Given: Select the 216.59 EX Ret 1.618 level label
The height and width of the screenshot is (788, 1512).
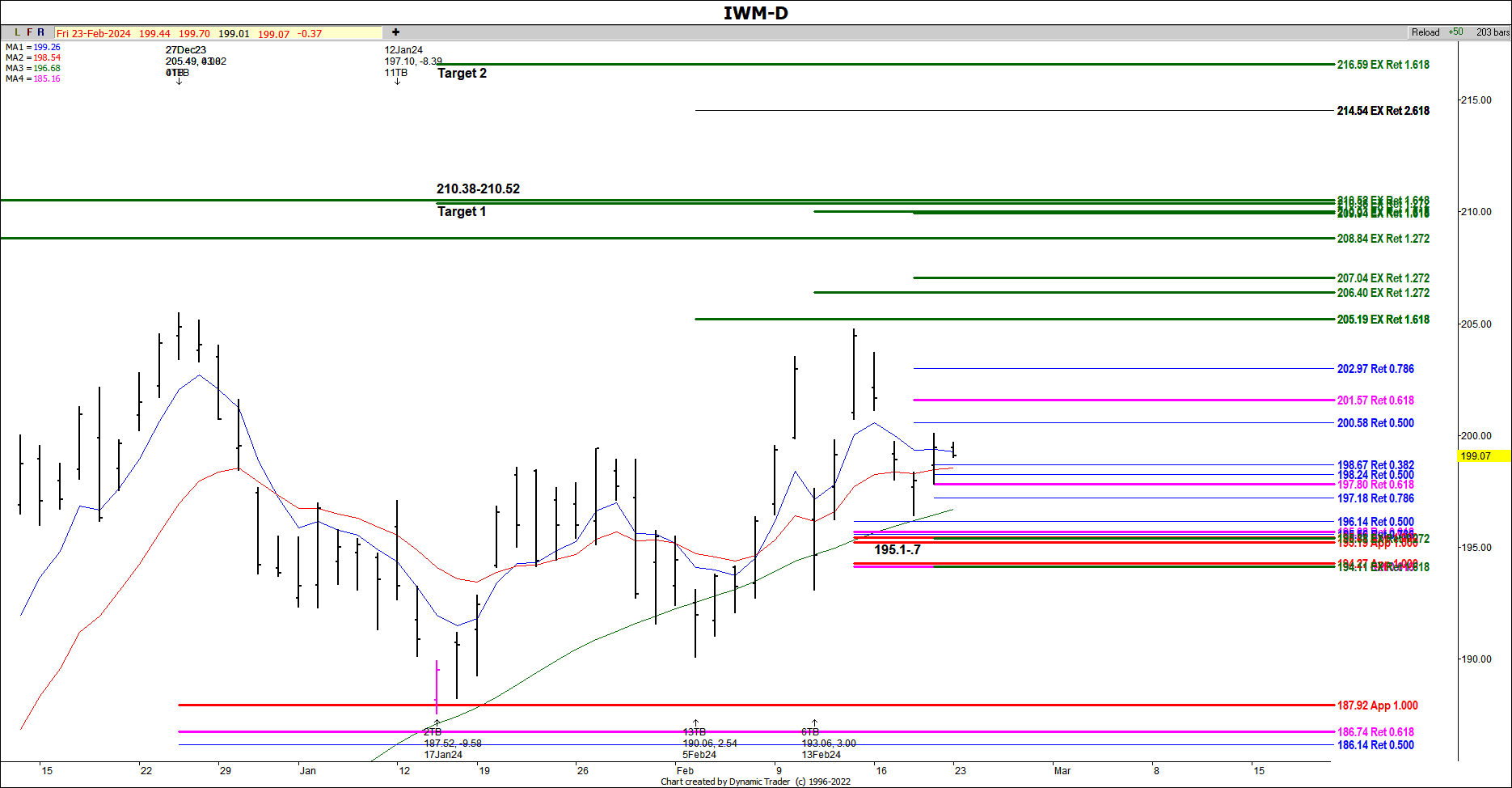Looking at the screenshot, I should coord(1383,65).
